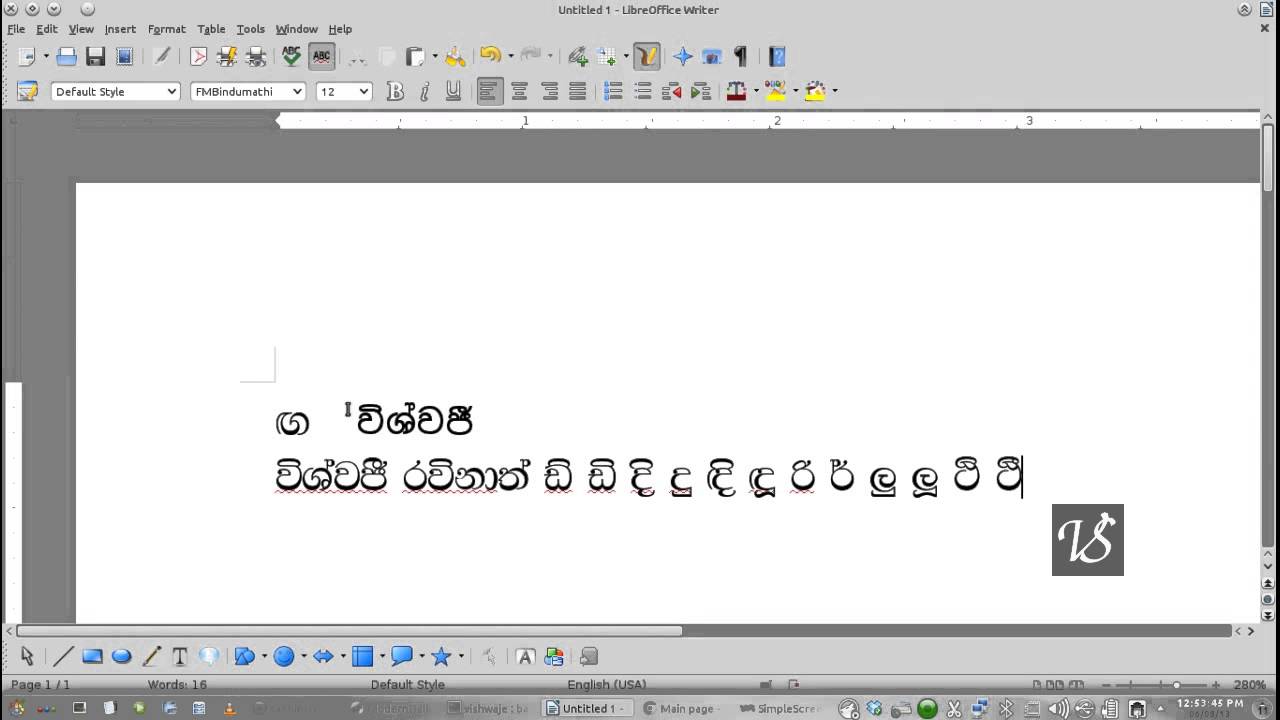Screen dimensions: 1280x720
Task: Undo the last action
Action: pos(490,57)
